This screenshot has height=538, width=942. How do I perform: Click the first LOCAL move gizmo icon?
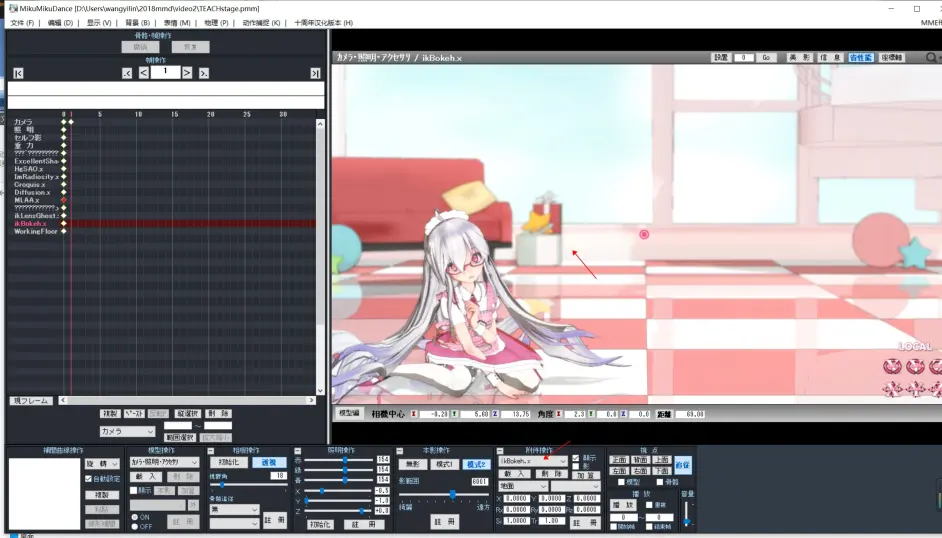[x=892, y=389]
